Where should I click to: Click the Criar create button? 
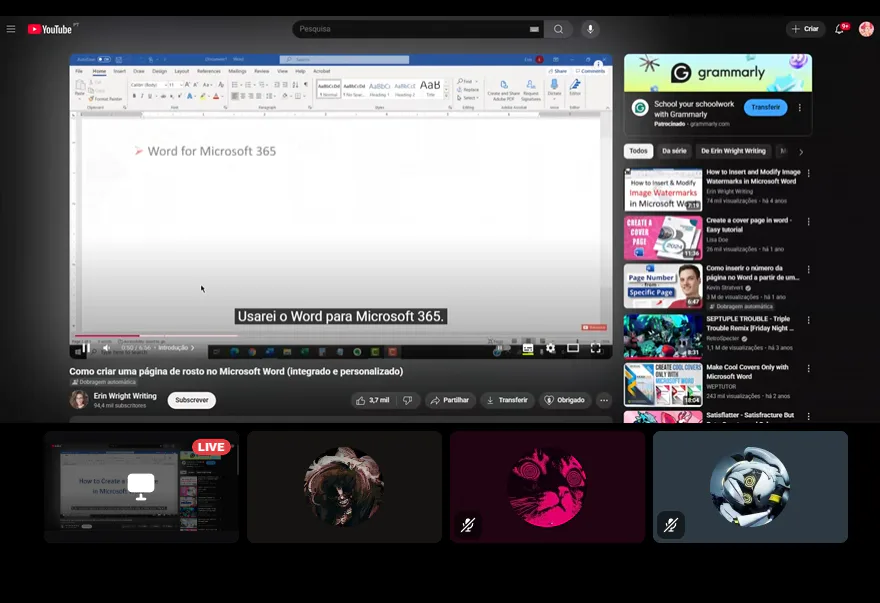point(805,29)
